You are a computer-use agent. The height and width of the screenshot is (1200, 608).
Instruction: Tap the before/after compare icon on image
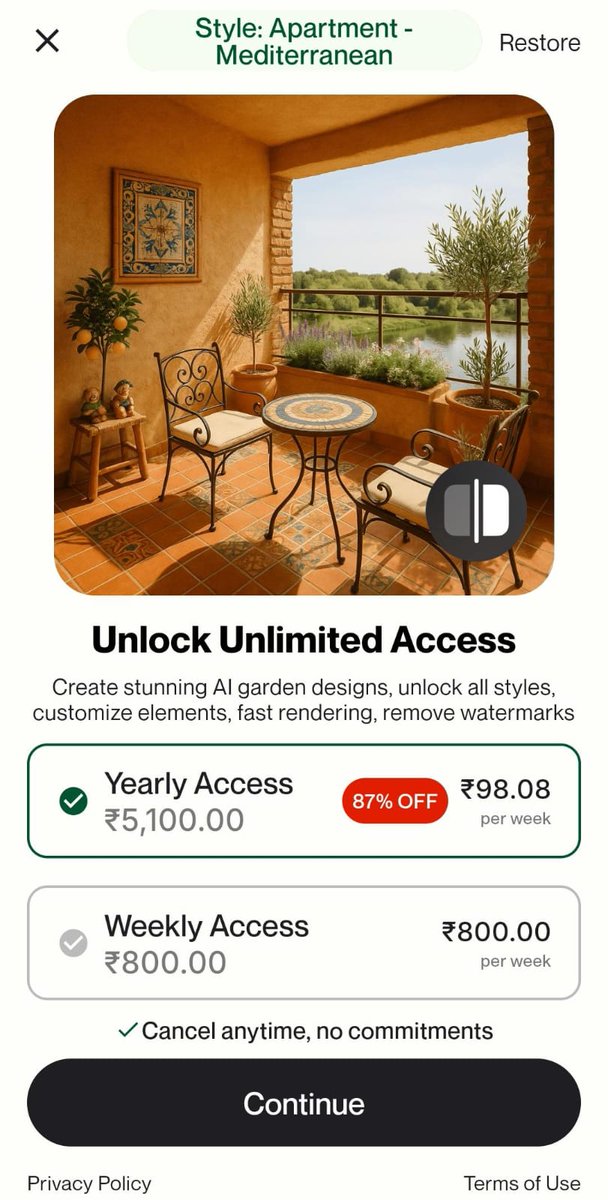tap(476, 510)
